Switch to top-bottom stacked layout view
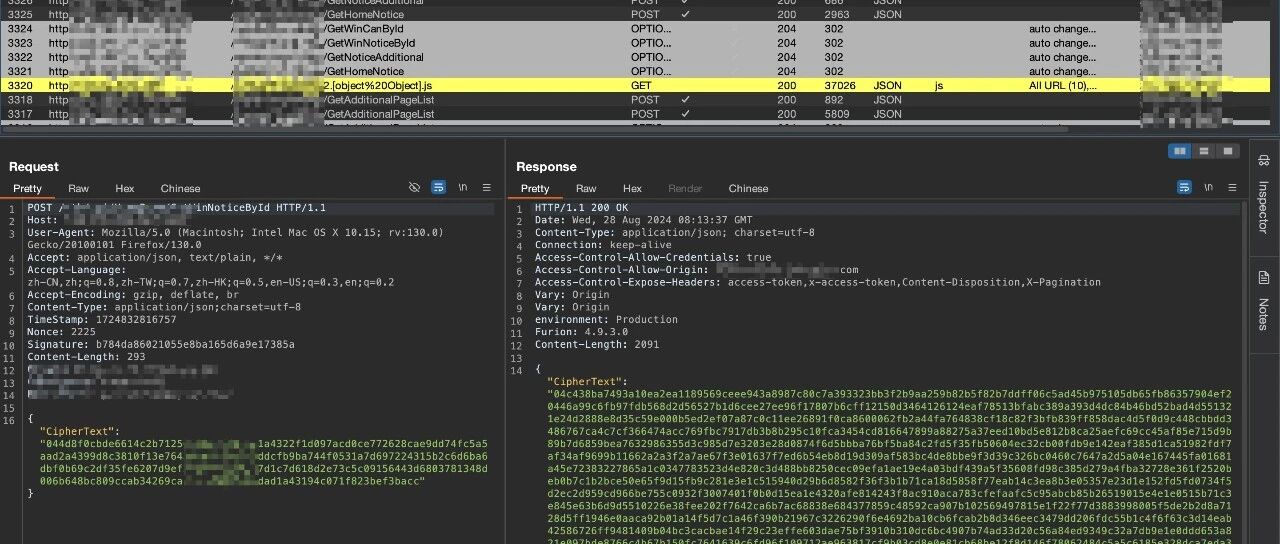 1204,151
